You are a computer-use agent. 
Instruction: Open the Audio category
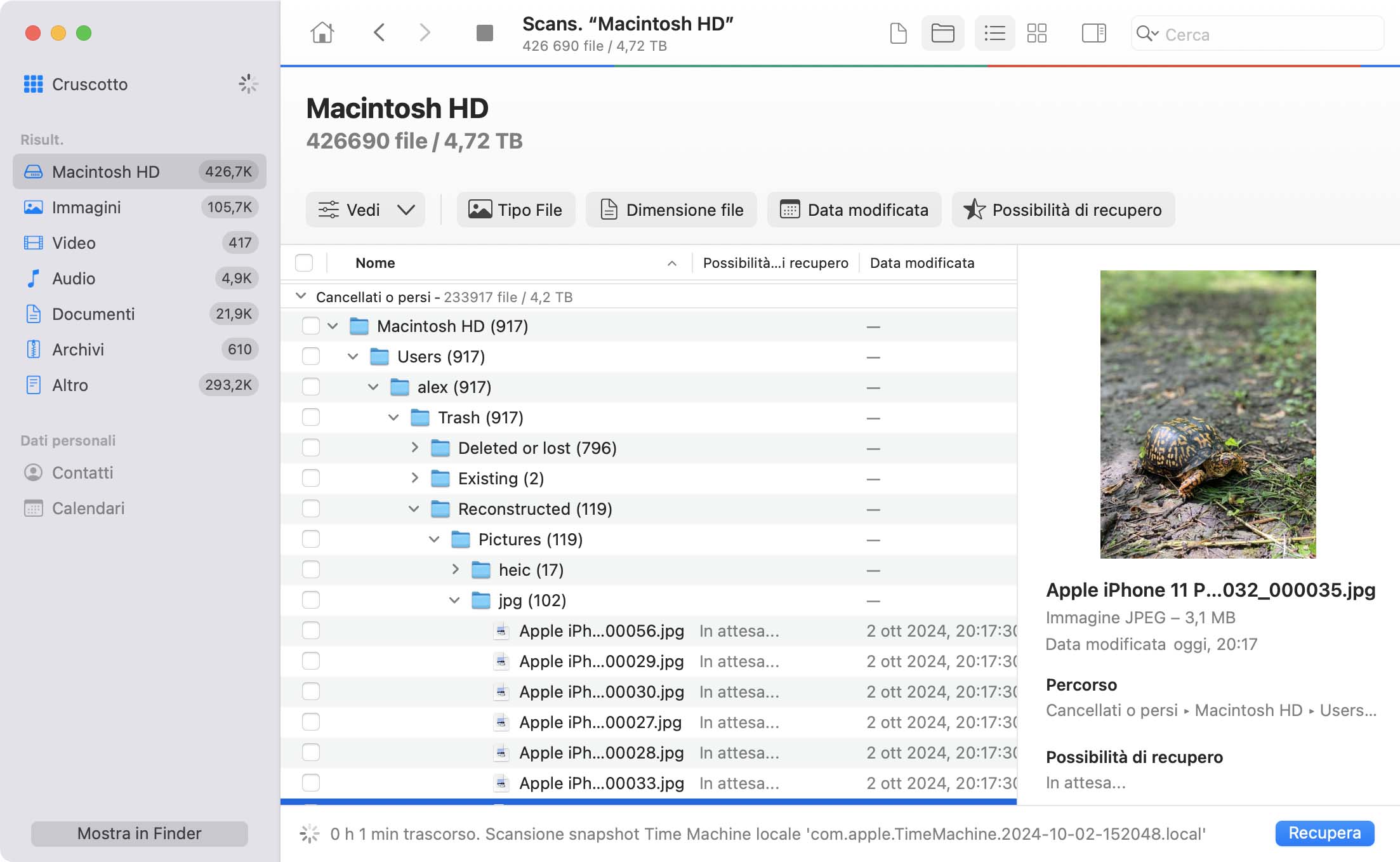tap(140, 278)
